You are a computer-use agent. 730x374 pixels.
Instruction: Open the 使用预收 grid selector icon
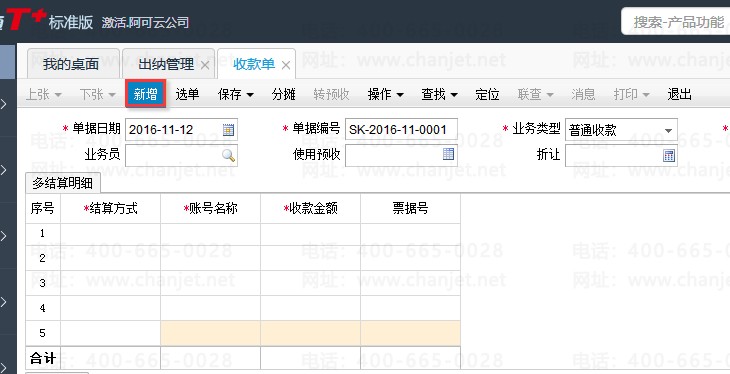tap(448, 154)
